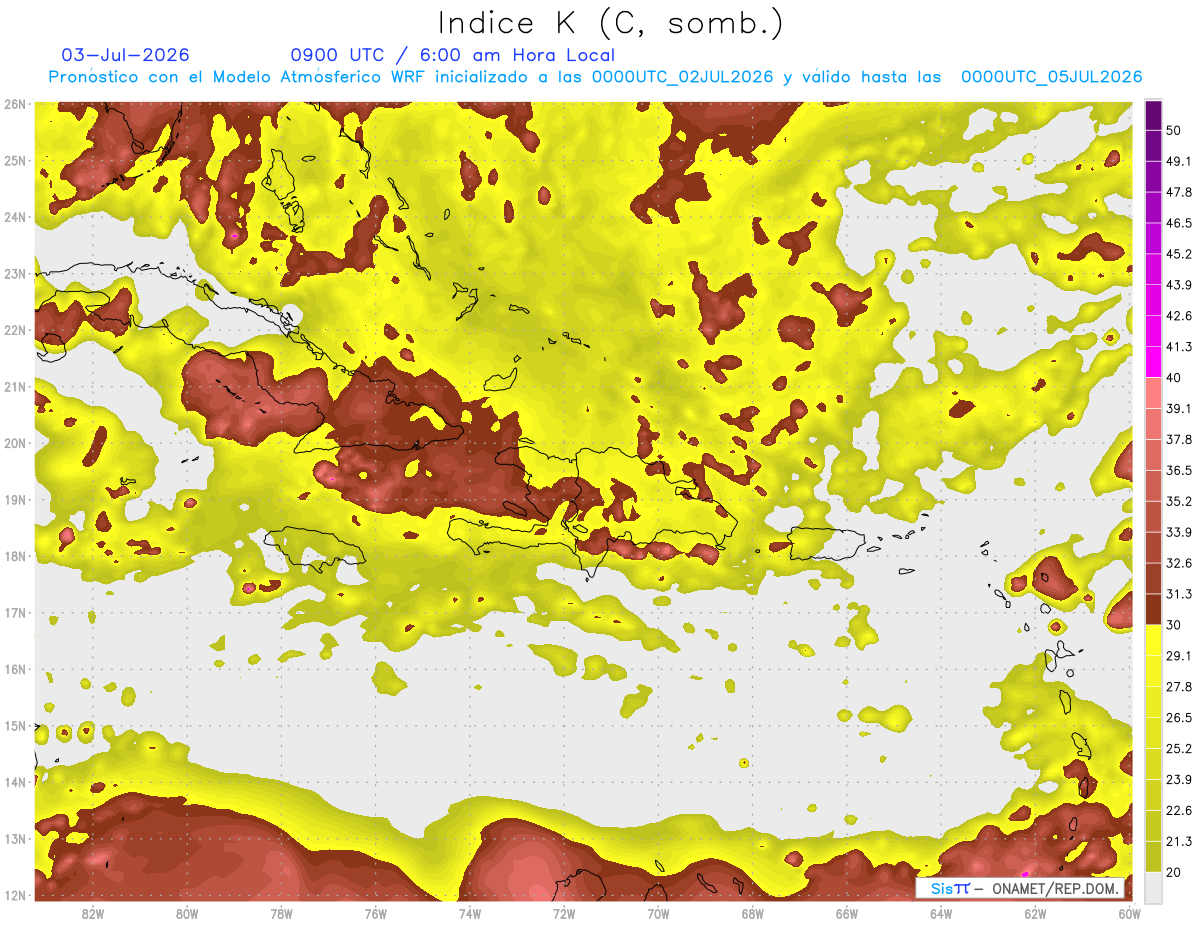1200x927 pixels.
Task: Click the color bar label '40'
Action: (x=1175, y=377)
